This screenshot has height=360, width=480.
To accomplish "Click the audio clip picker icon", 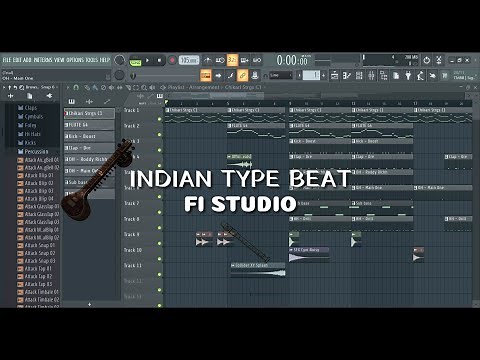I will [x=89, y=101].
